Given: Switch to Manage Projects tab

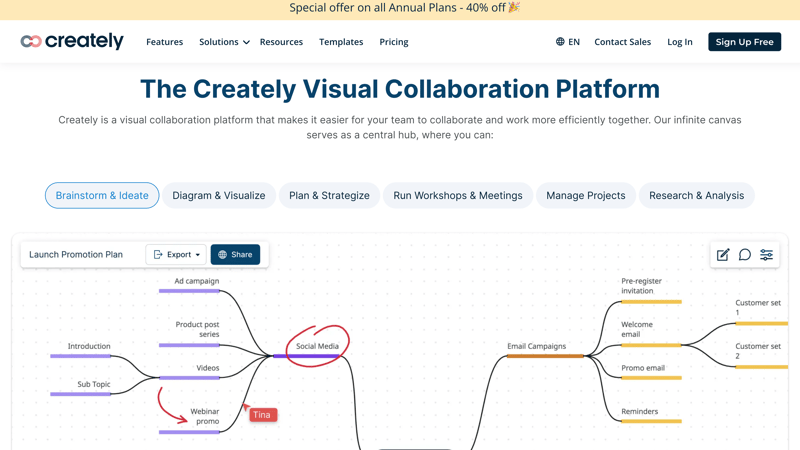Looking at the screenshot, I should (586, 195).
